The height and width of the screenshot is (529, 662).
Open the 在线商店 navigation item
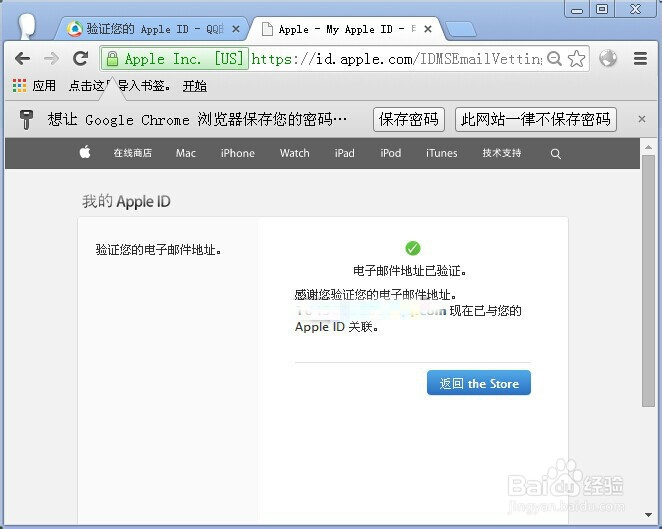coord(133,153)
